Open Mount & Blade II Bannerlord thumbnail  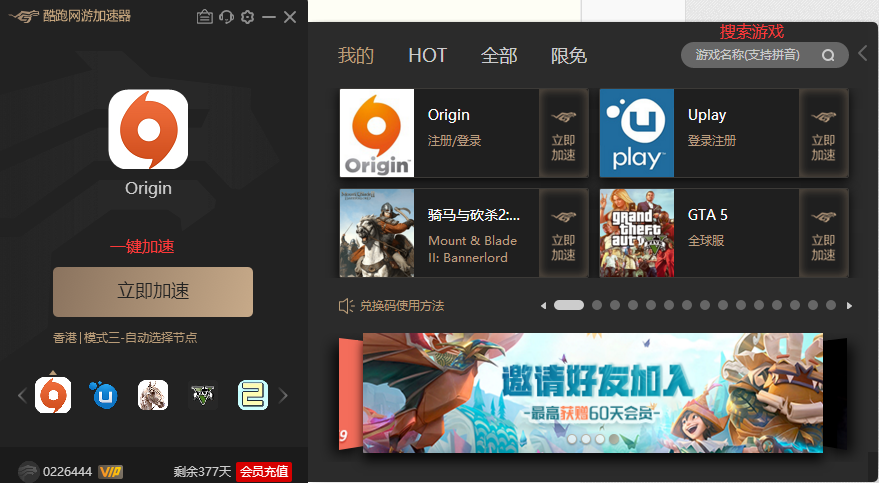pos(377,233)
